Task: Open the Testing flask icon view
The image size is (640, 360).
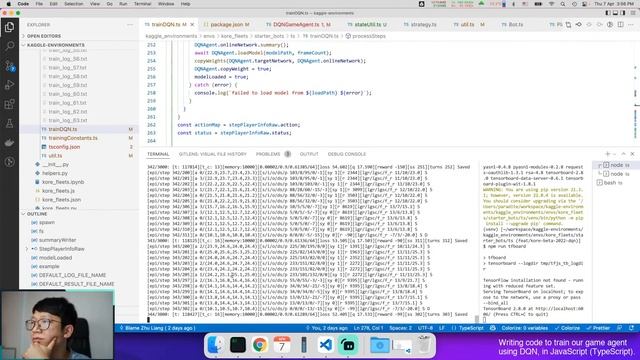Action: pos(9,123)
